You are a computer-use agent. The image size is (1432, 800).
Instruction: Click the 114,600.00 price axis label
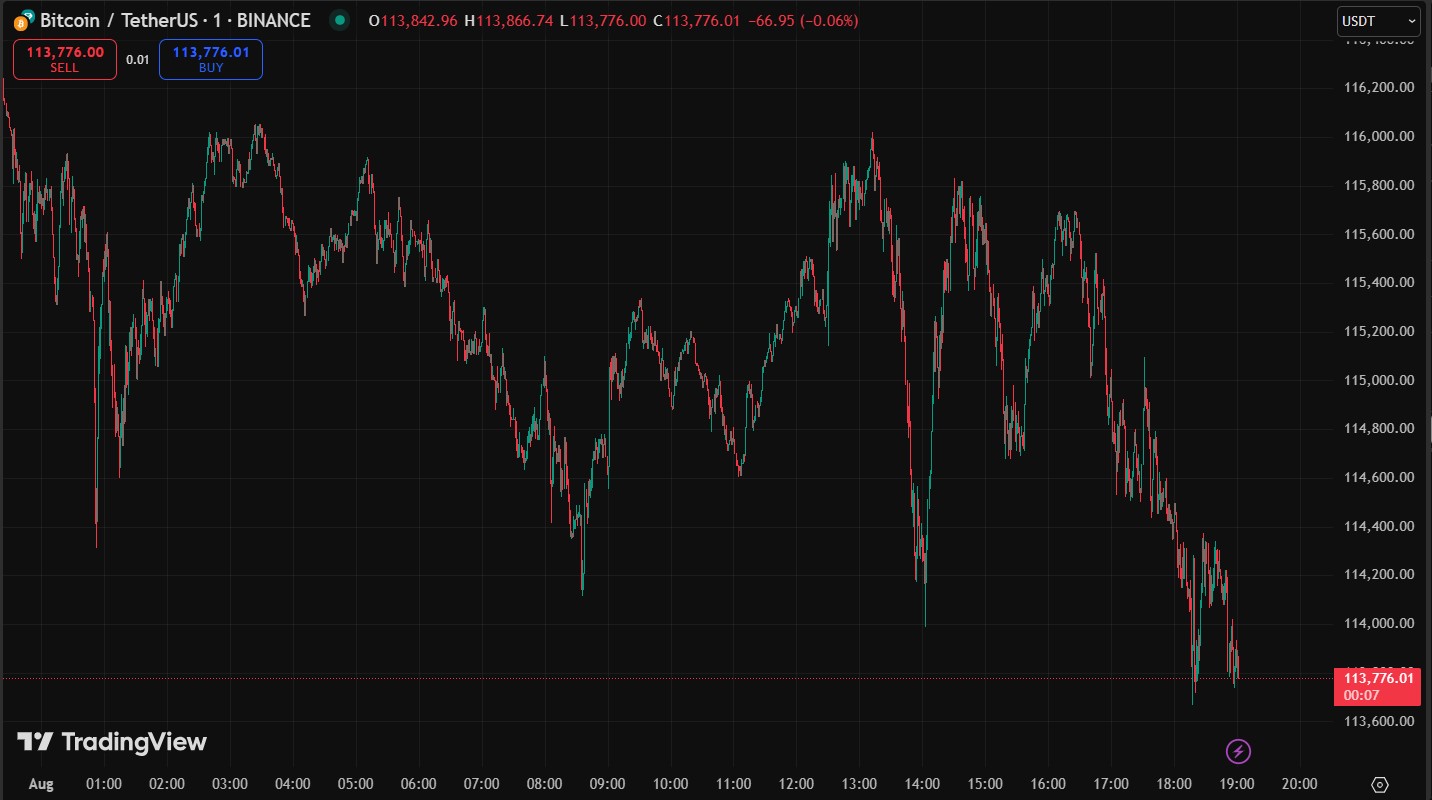pos(1380,477)
